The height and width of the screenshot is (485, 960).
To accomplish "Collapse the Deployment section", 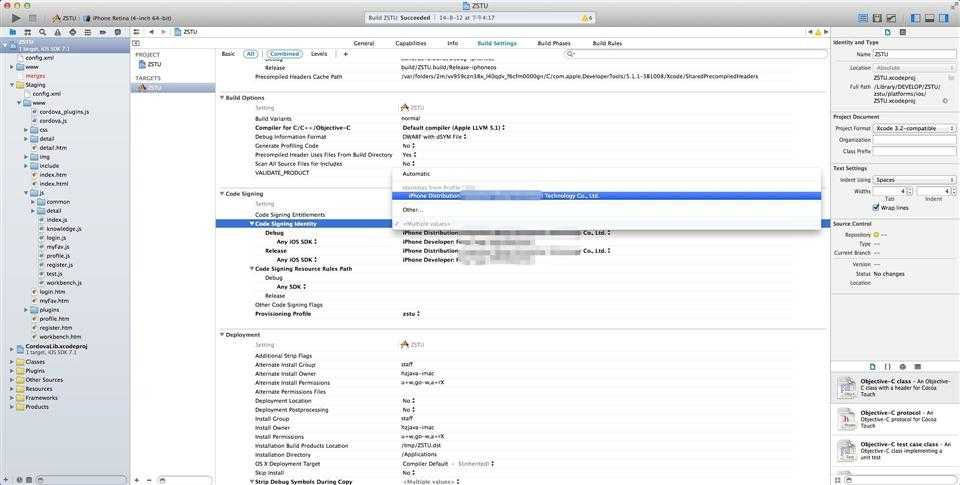I will tap(222, 335).
